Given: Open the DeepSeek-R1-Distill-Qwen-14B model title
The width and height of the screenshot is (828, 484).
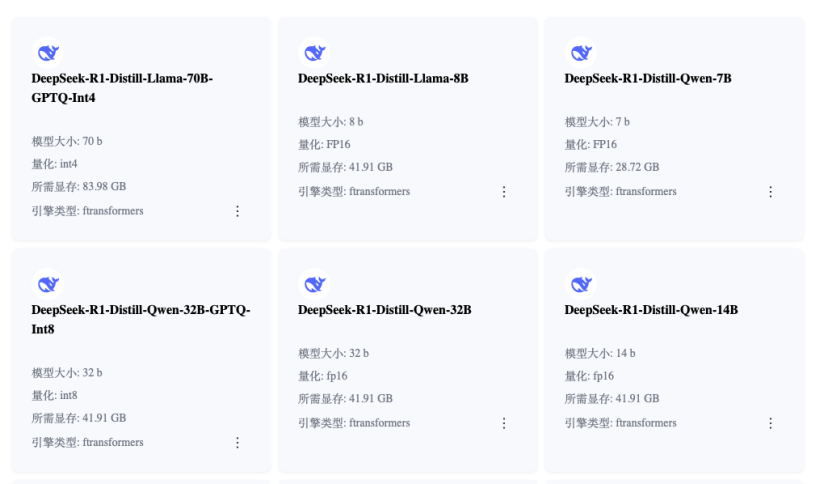Looking at the screenshot, I should point(651,309).
